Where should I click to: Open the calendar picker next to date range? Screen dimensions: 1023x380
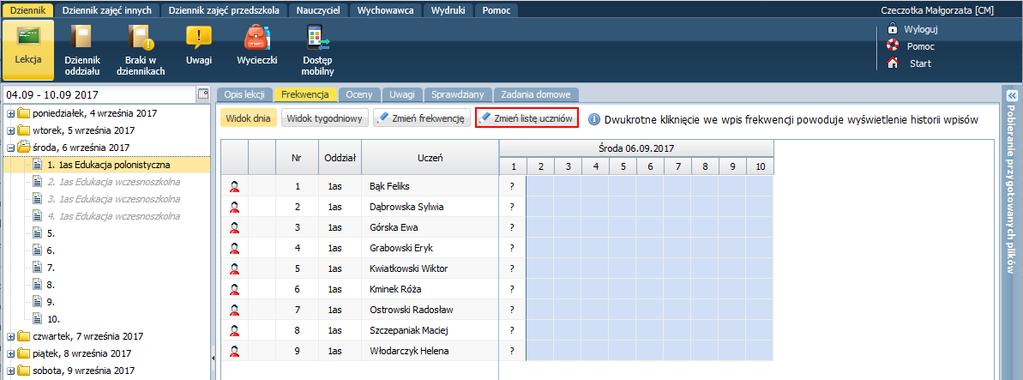click(203, 94)
